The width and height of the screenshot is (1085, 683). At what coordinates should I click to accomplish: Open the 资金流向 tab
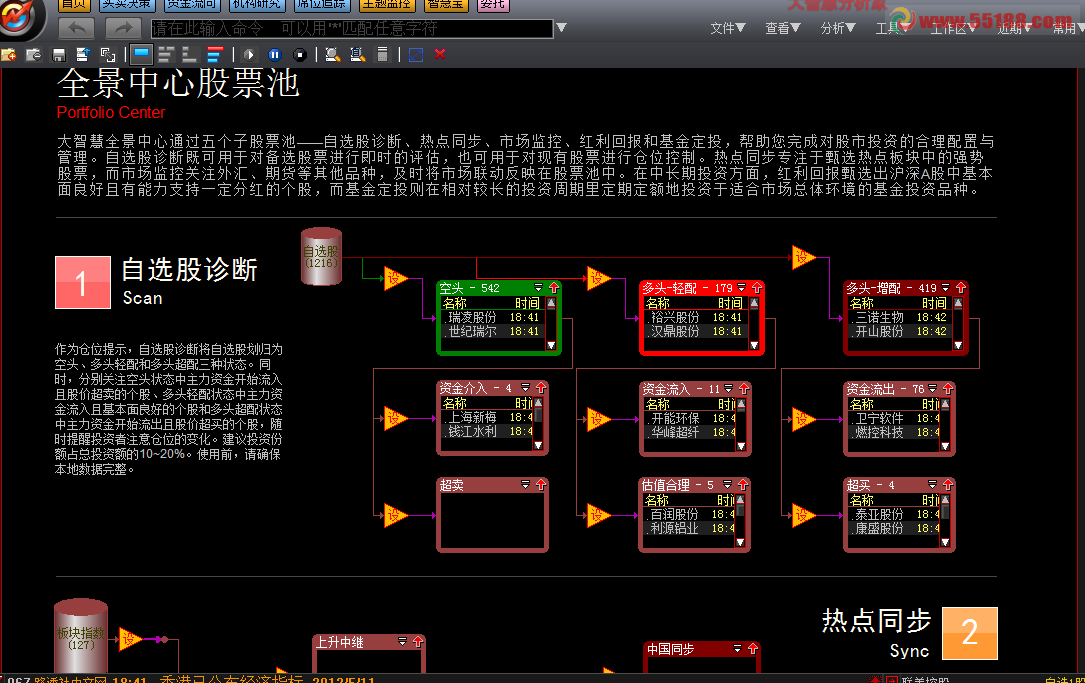[x=192, y=5]
